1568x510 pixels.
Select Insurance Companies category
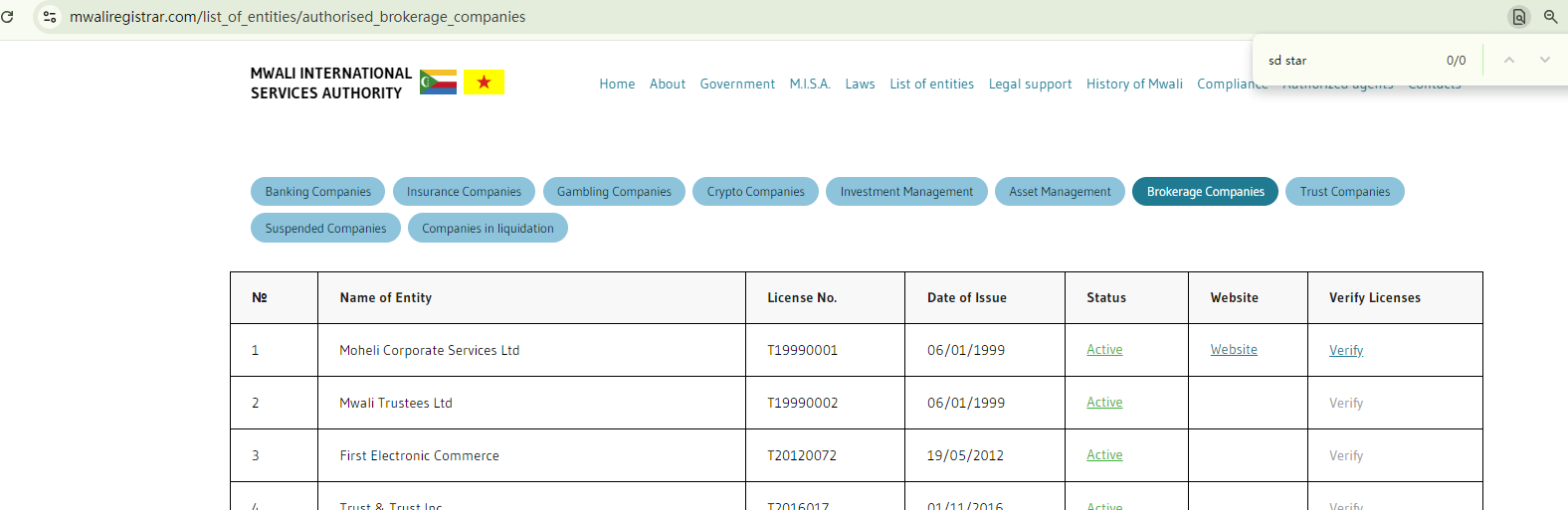coord(464,192)
